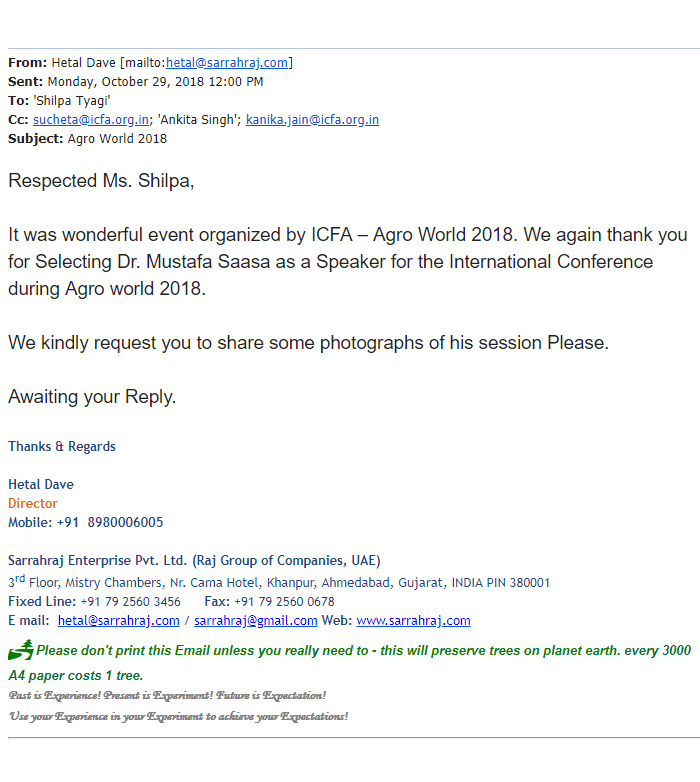The image size is (700, 782).
Task: Click the 'Respected Ms. Shilpa,' greeting line
Action: tap(101, 181)
